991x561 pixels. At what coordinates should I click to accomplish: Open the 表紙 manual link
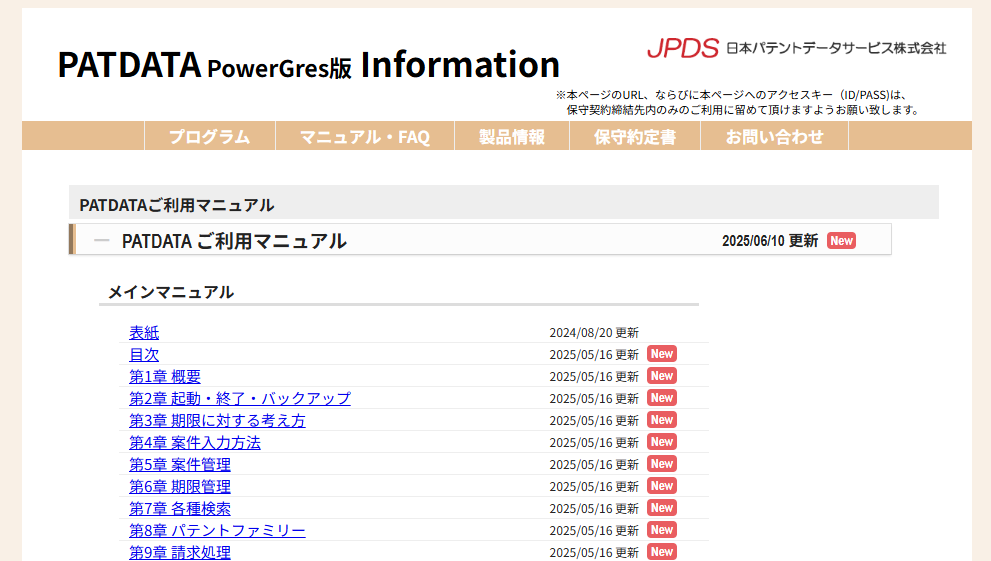(144, 332)
